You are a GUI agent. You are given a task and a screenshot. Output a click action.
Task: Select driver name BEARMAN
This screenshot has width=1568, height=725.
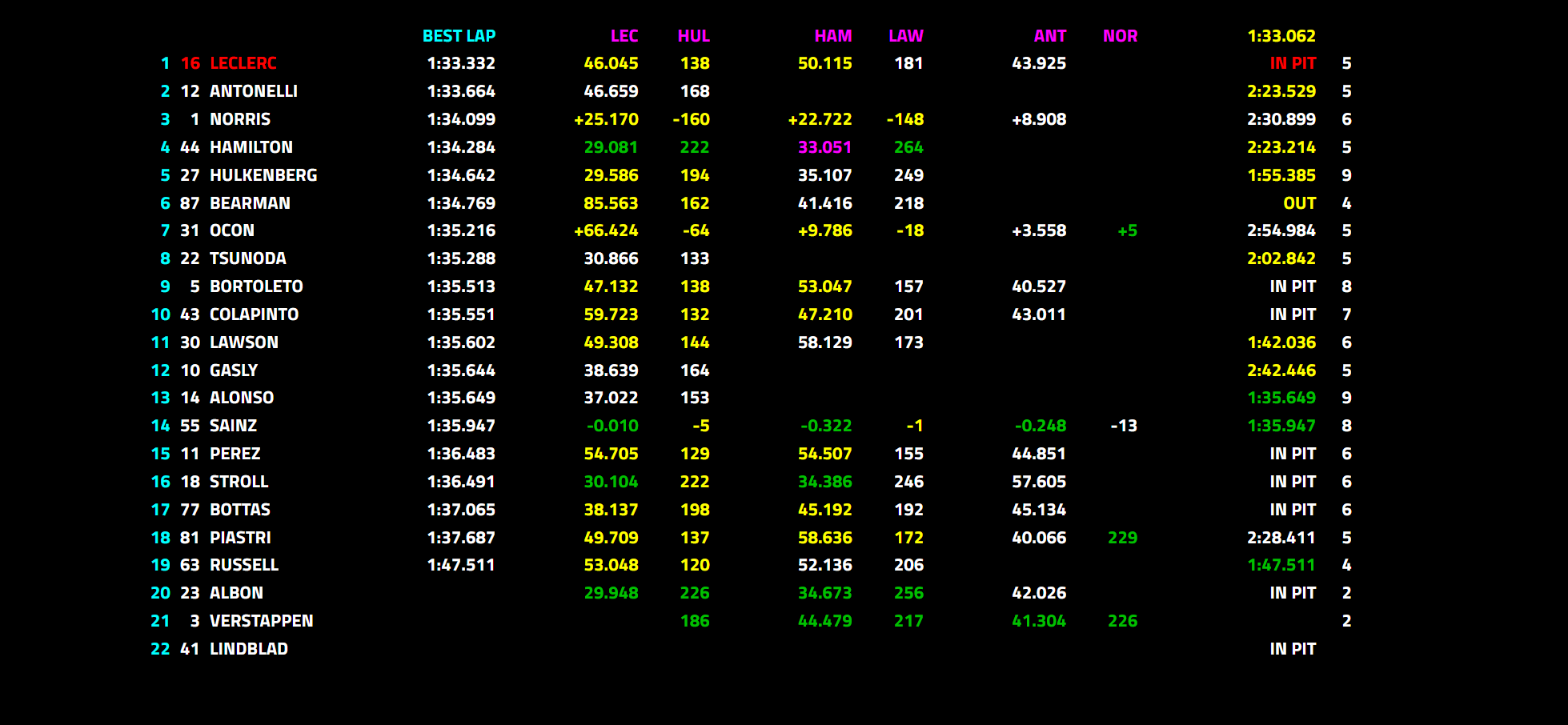(250, 203)
